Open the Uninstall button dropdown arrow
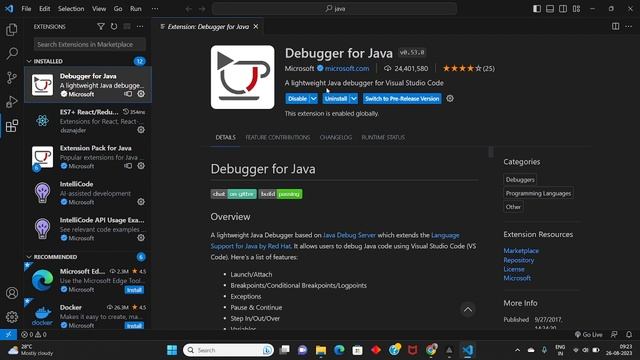The width and height of the screenshot is (640, 360). point(354,98)
